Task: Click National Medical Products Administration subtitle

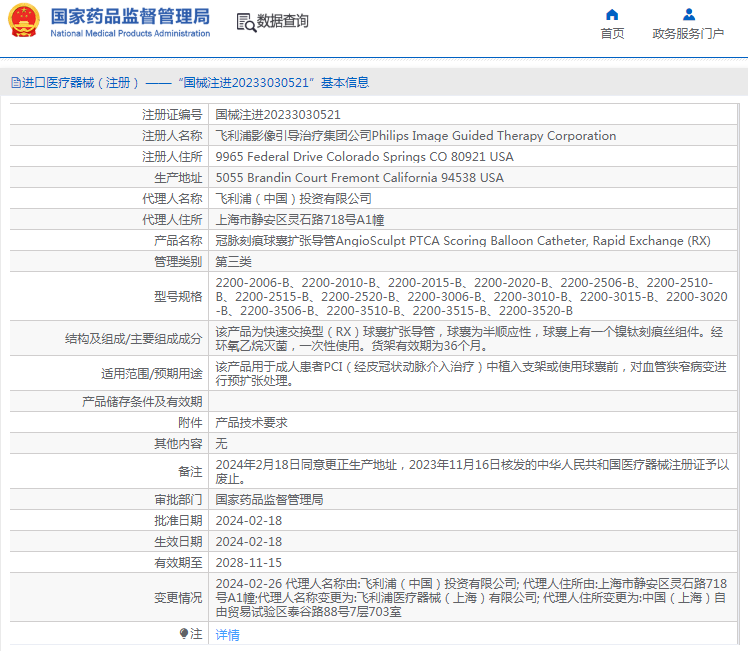Action: point(130,33)
